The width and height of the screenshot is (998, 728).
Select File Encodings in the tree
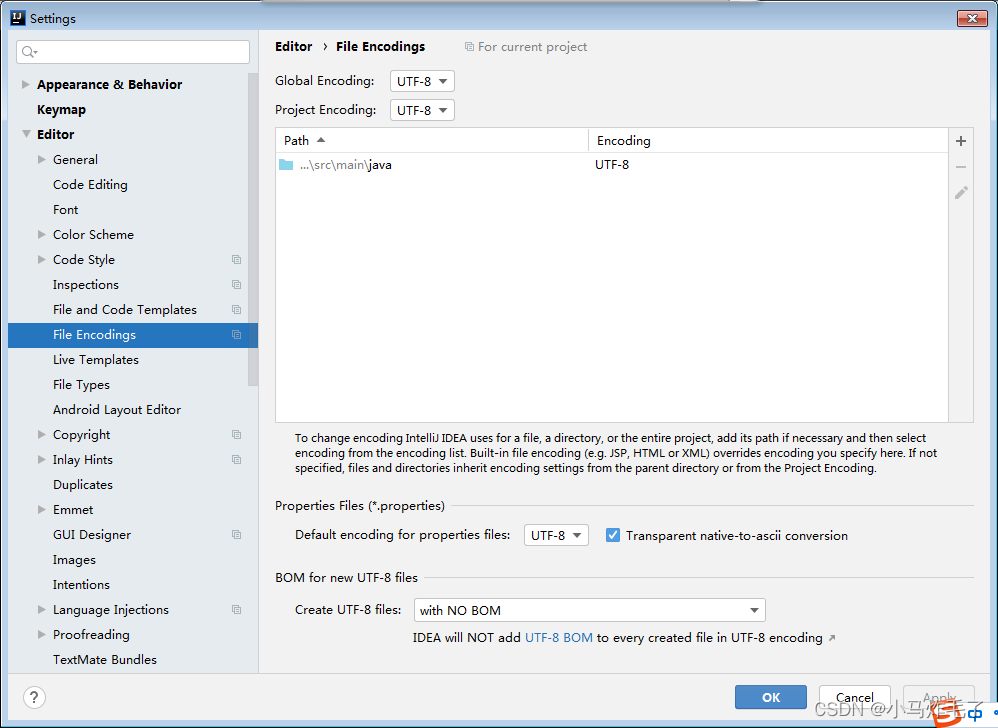[132, 335]
